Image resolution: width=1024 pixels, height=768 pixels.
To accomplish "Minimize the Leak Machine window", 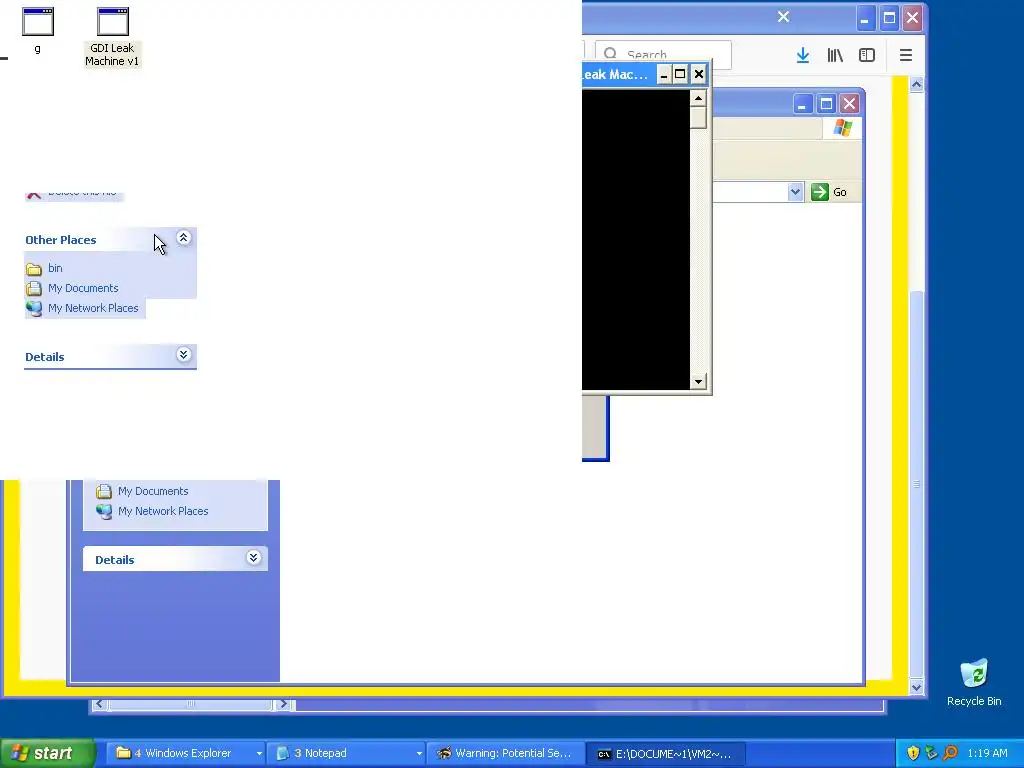I will [x=664, y=74].
